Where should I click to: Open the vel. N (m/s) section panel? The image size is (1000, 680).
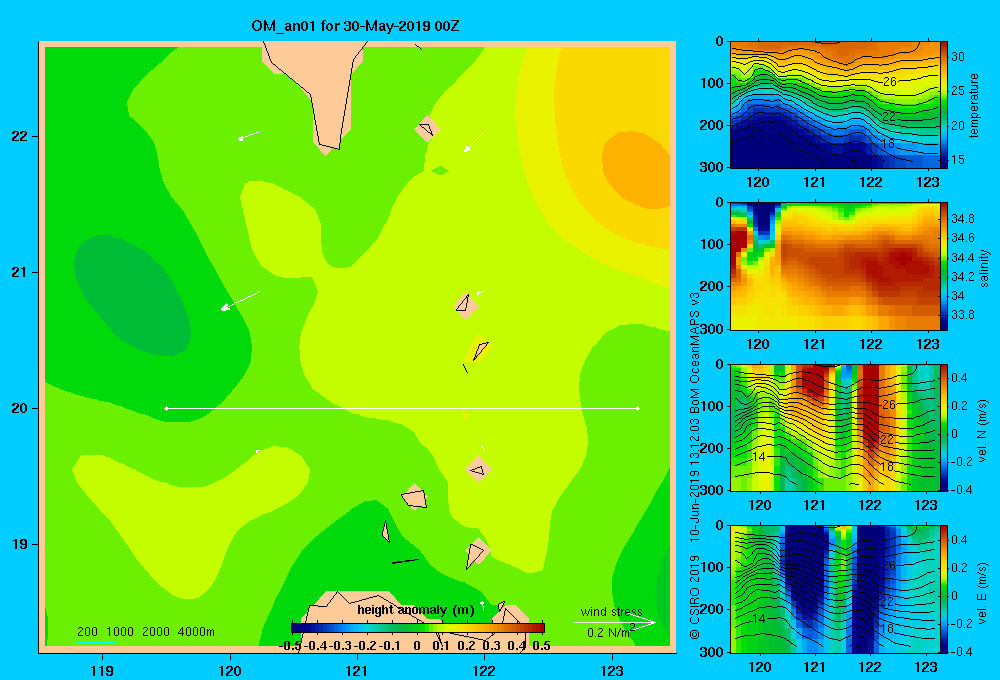point(835,427)
